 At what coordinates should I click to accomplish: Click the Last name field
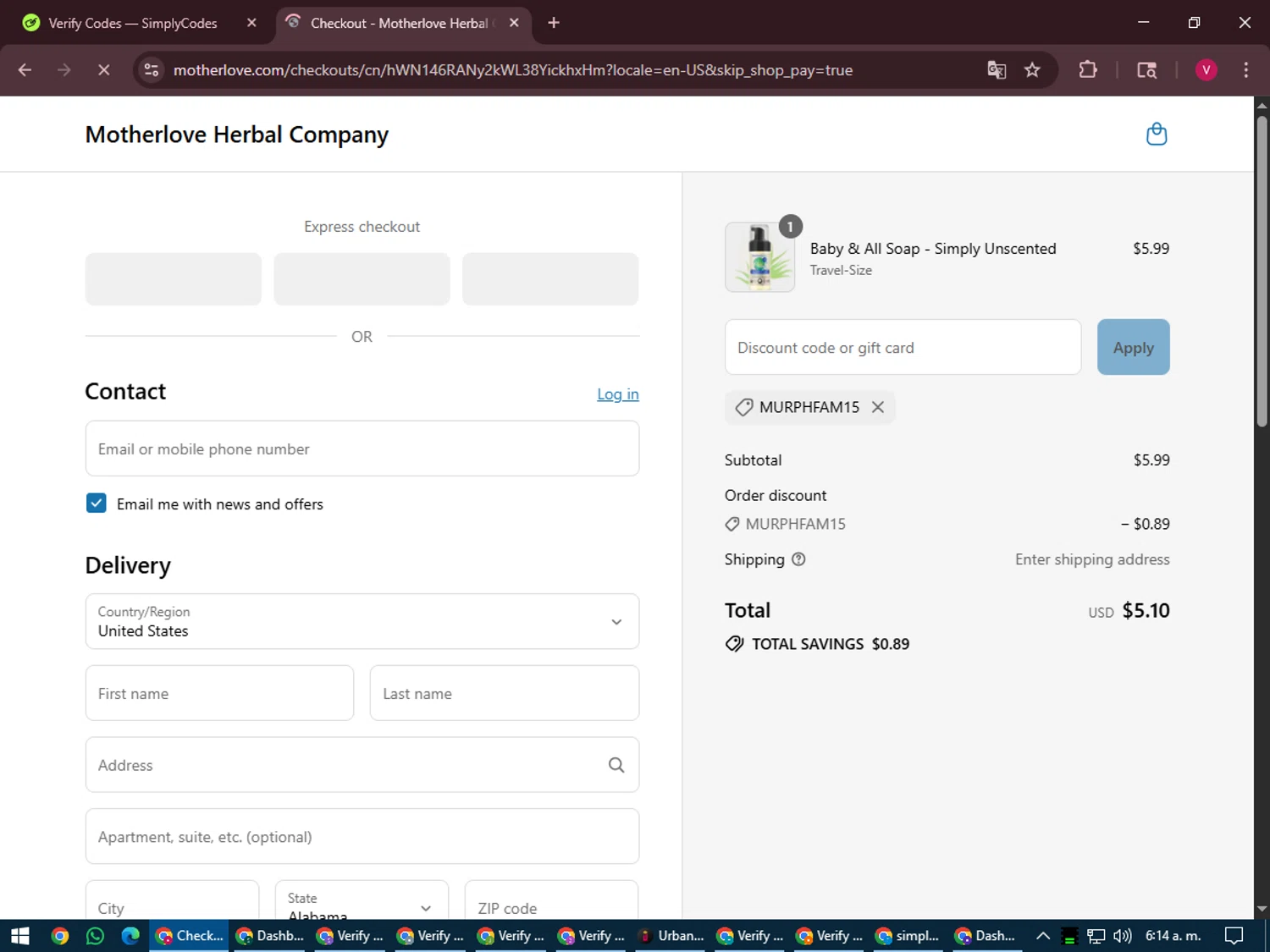pos(505,693)
